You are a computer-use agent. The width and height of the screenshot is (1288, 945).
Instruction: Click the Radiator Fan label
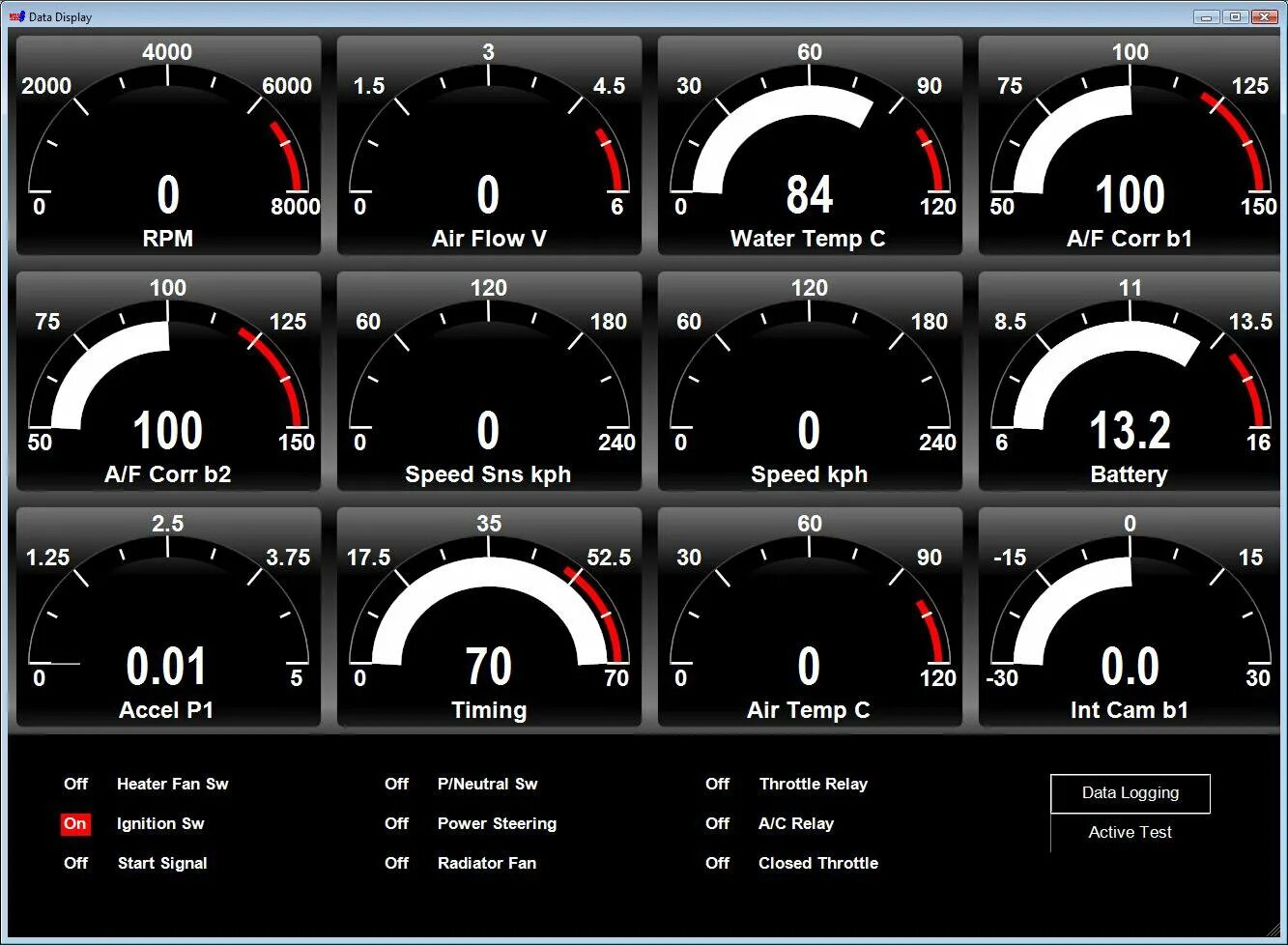tap(487, 863)
